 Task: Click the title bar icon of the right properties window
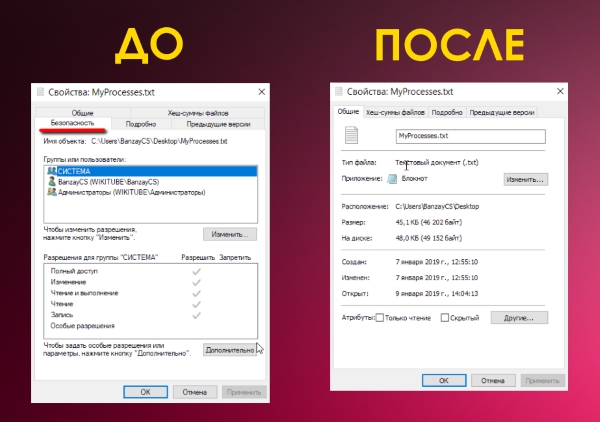340,91
